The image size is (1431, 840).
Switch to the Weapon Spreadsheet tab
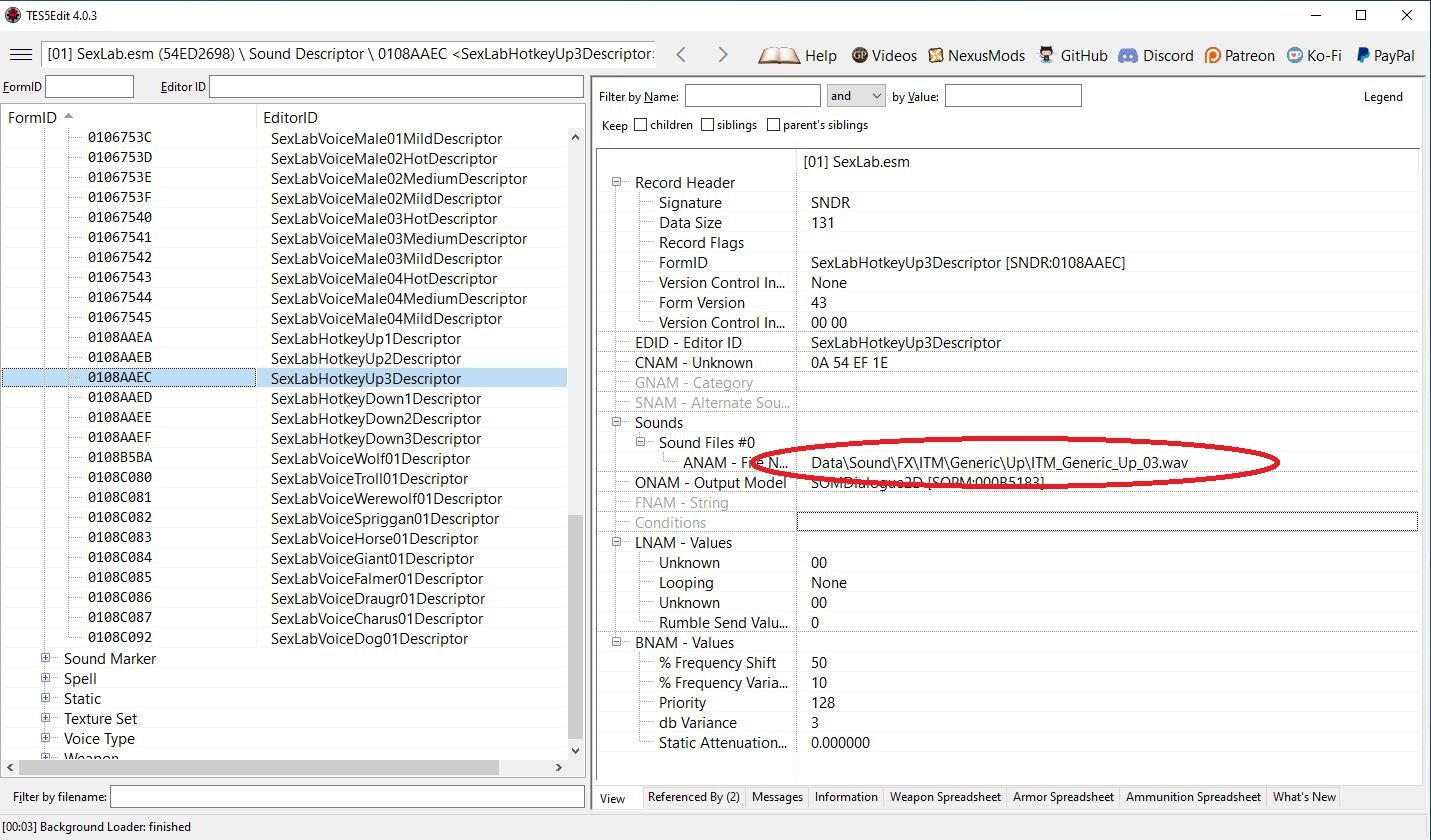point(945,797)
